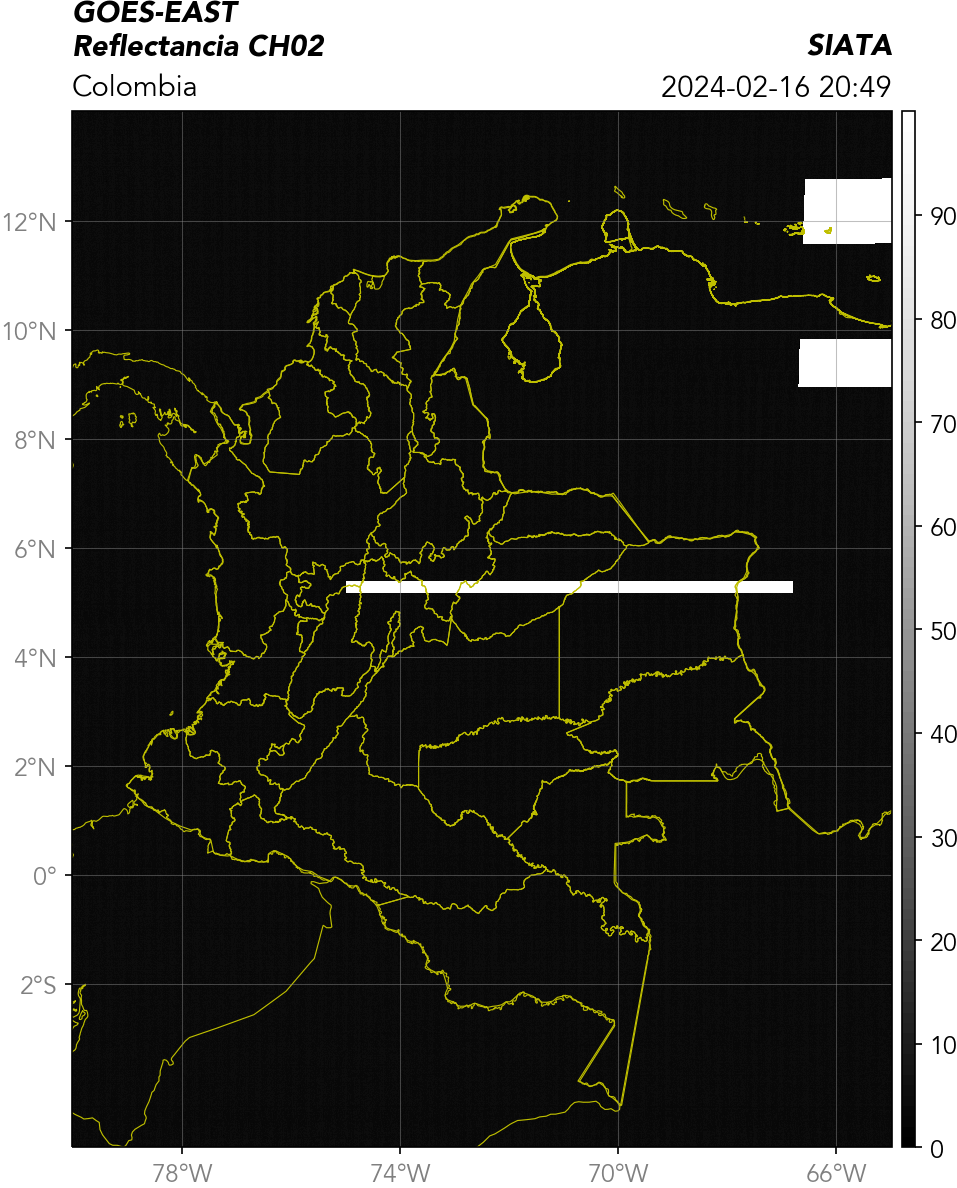This screenshot has width=957, height=1188.
Task: Click the 2024-02-16 20:49 timestamp
Action: click(776, 87)
